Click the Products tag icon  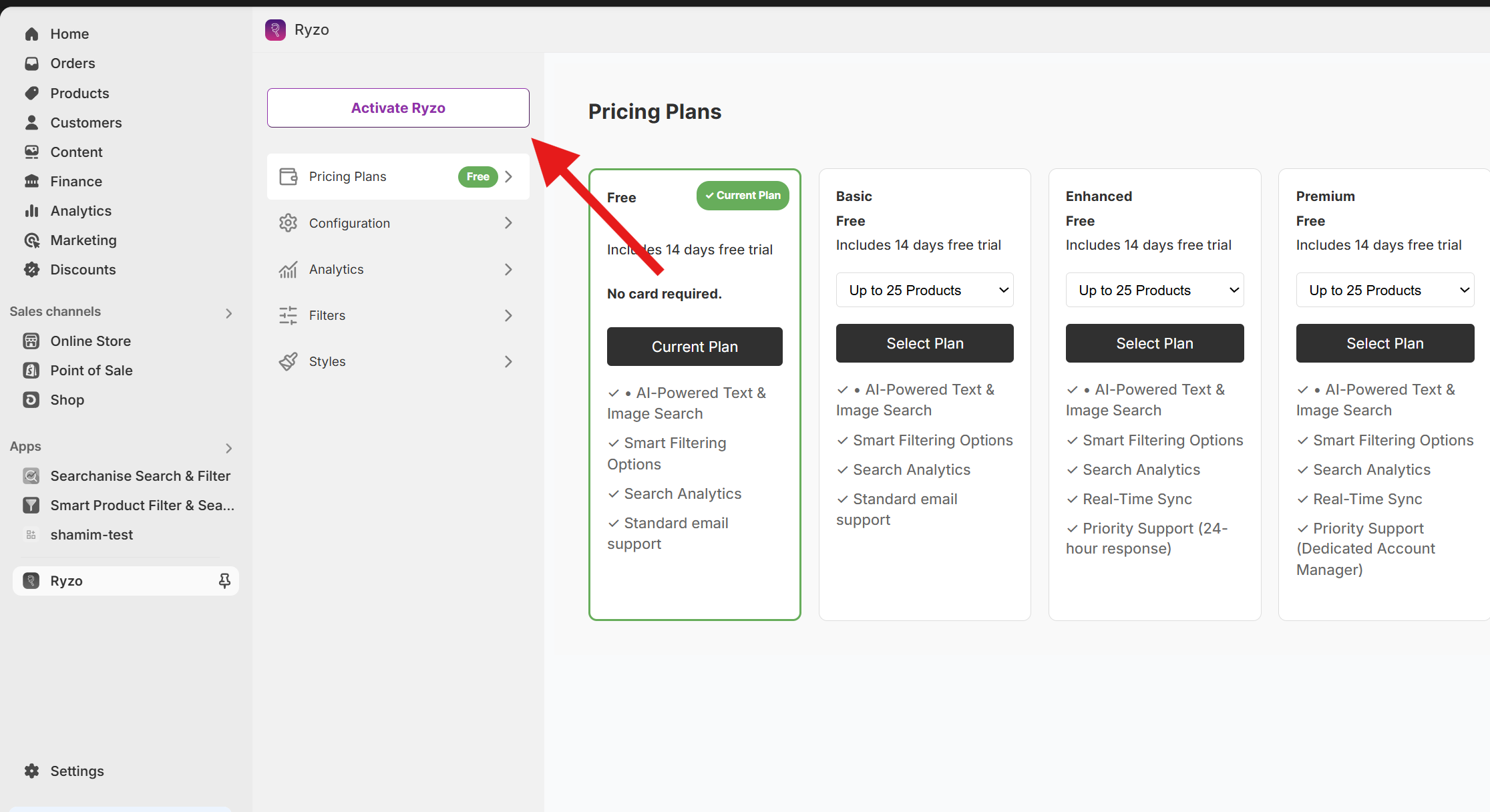(x=31, y=93)
